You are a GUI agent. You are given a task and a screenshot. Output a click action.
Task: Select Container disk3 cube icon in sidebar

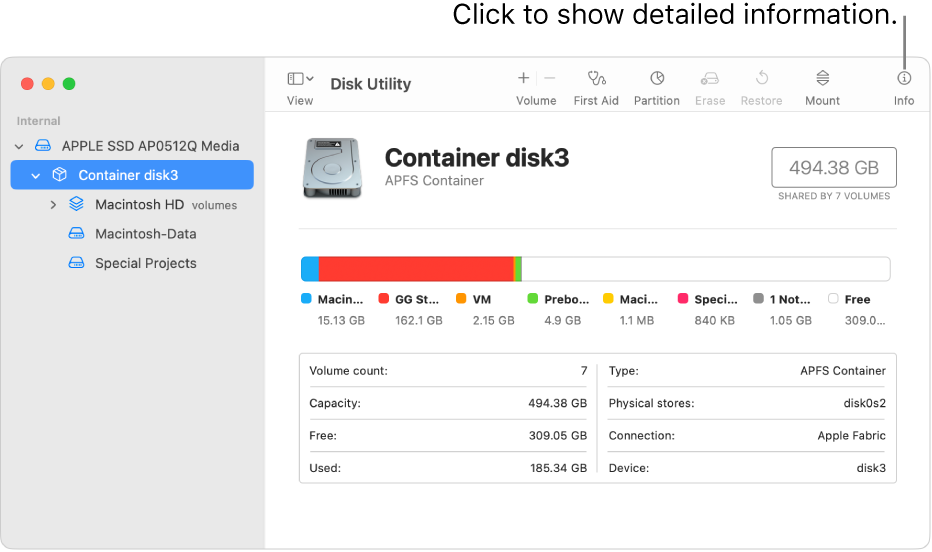pyautogui.click(x=59, y=175)
